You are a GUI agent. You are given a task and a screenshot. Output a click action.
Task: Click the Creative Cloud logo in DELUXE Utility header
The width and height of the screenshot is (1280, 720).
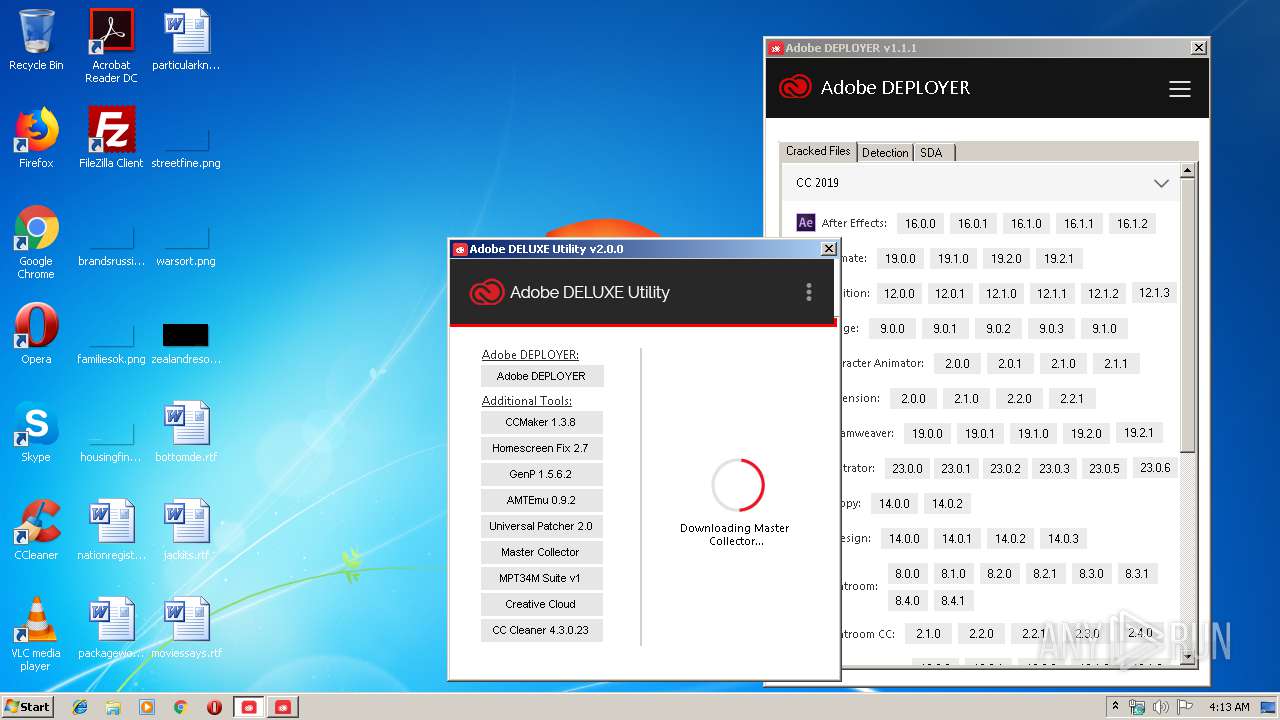point(486,292)
